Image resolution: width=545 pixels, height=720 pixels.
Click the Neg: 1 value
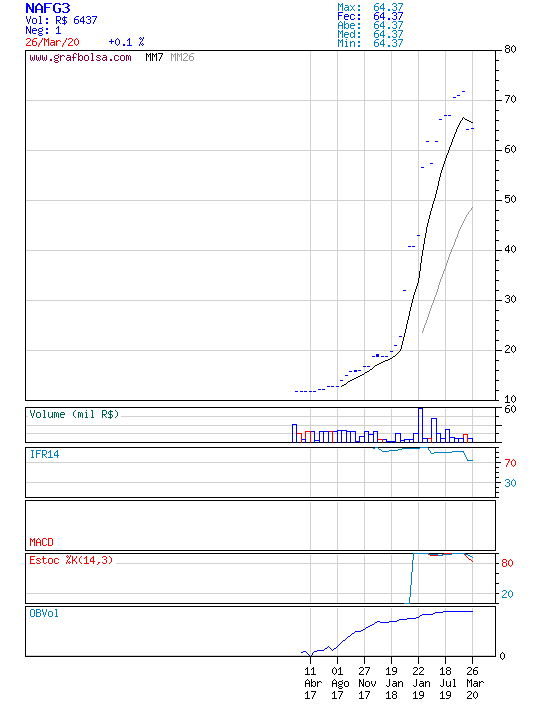coord(43,31)
